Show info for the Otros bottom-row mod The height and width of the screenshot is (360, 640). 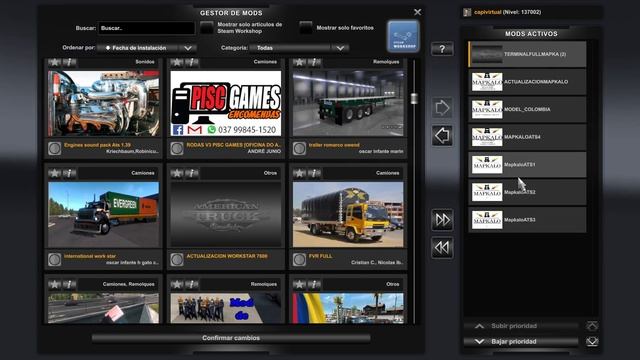tap(314, 284)
